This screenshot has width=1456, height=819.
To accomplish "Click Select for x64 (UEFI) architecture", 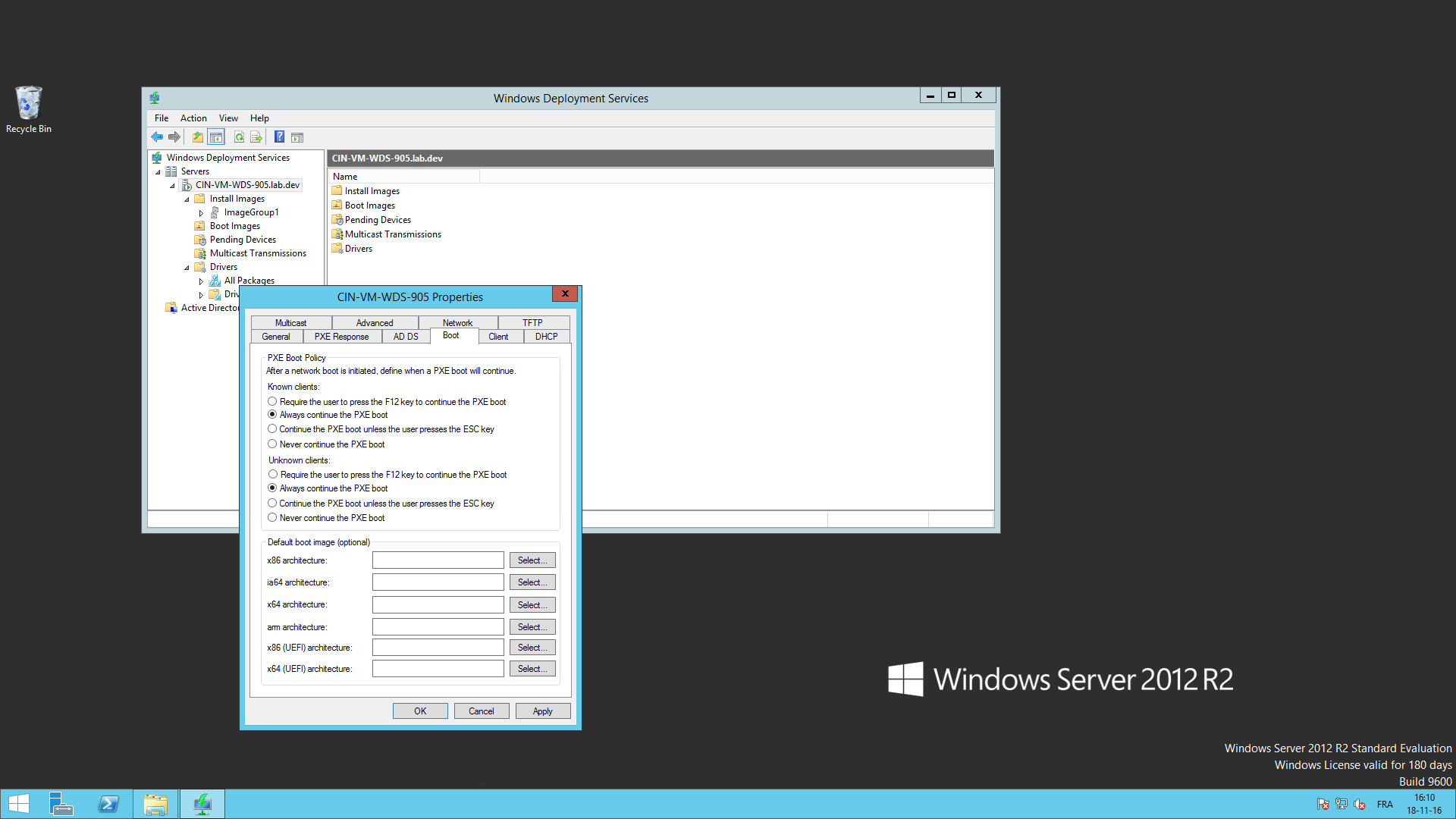I will point(532,669).
